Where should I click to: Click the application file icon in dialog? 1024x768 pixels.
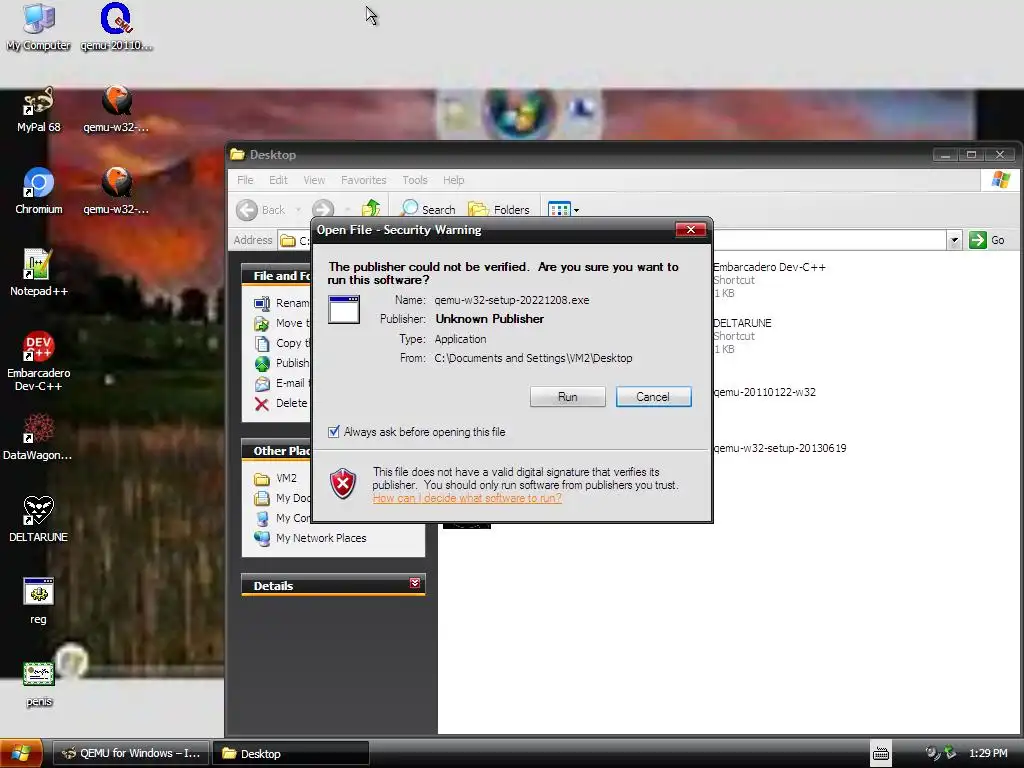(x=344, y=310)
